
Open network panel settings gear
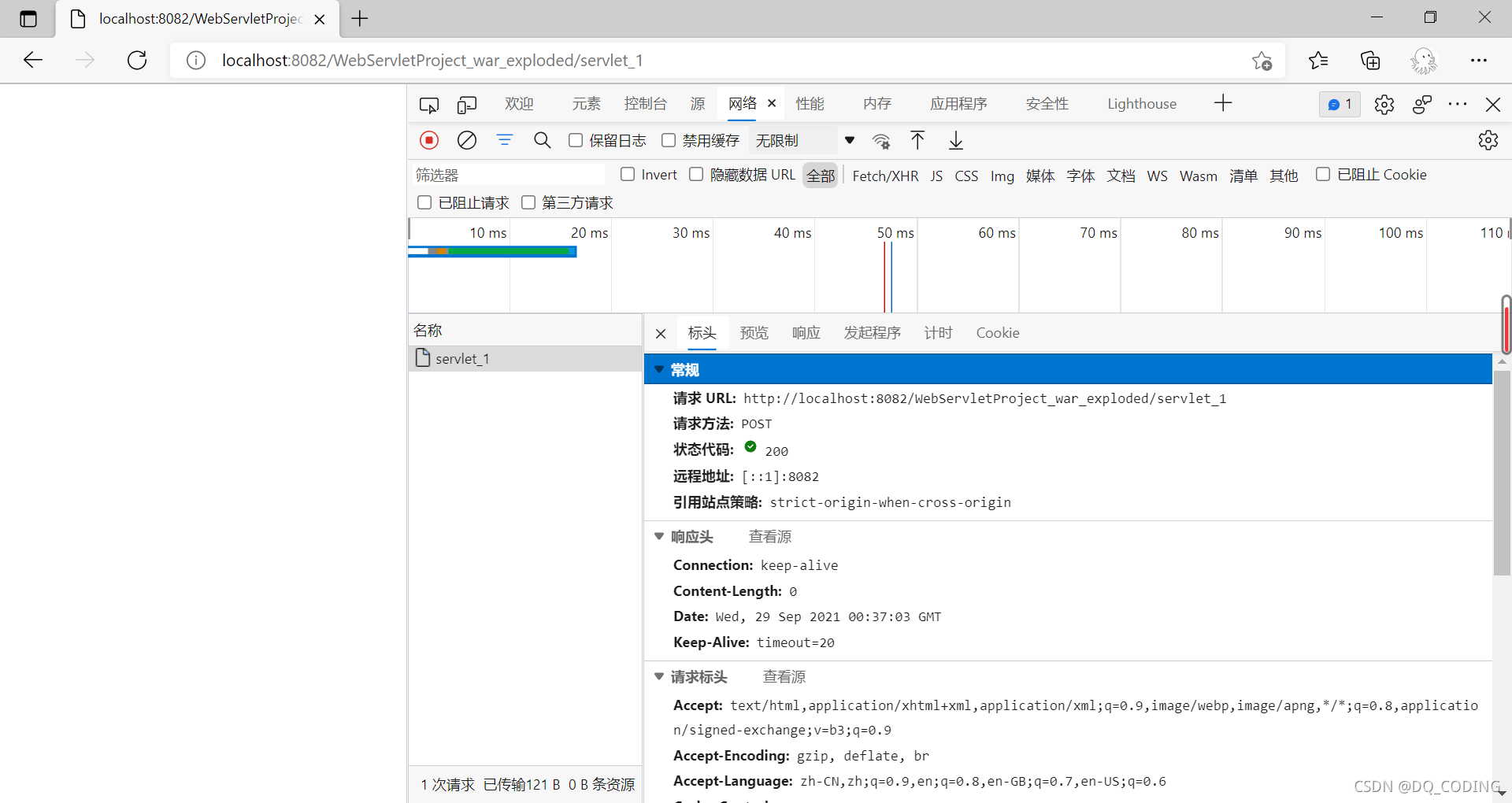pos(1488,140)
